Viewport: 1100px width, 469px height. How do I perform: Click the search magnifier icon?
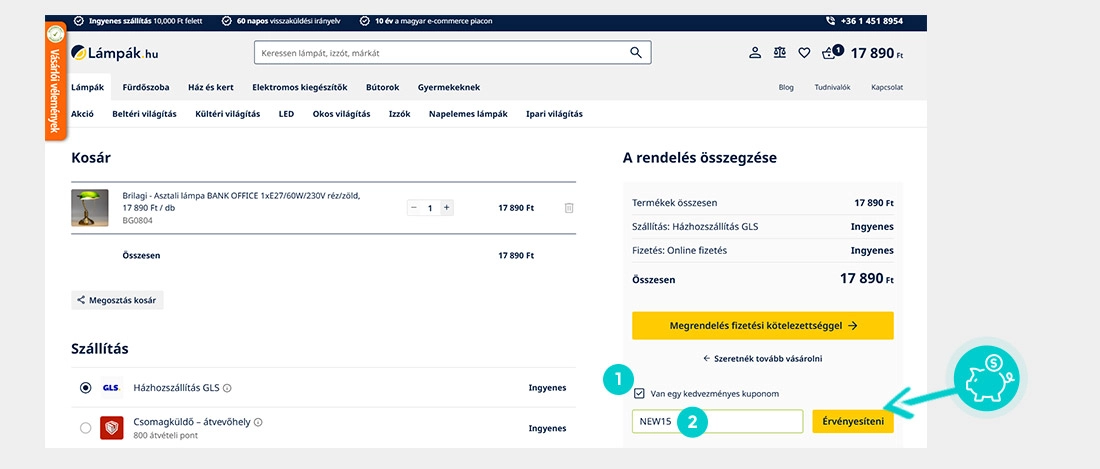[636, 53]
